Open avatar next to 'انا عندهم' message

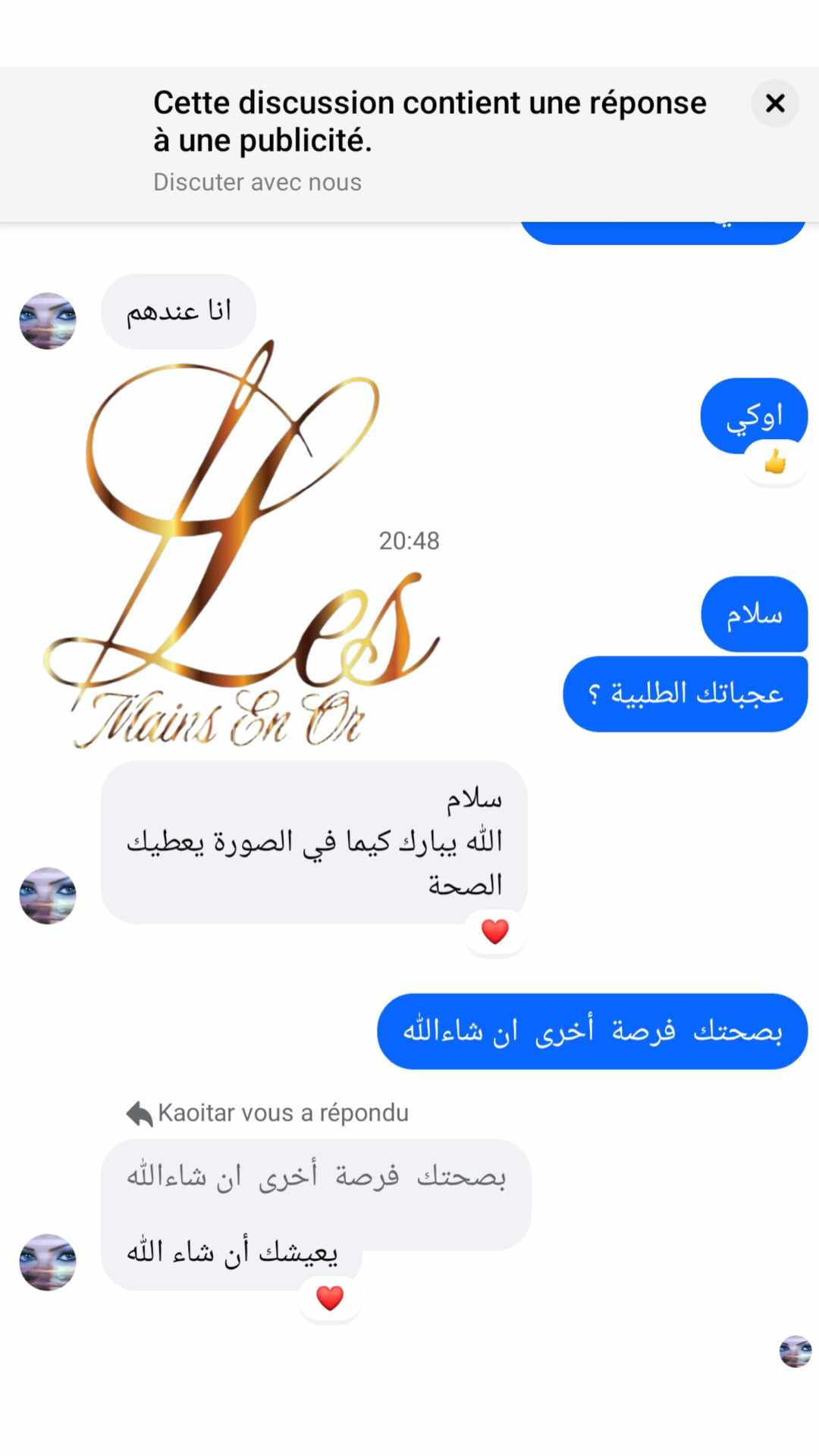pos(48,321)
